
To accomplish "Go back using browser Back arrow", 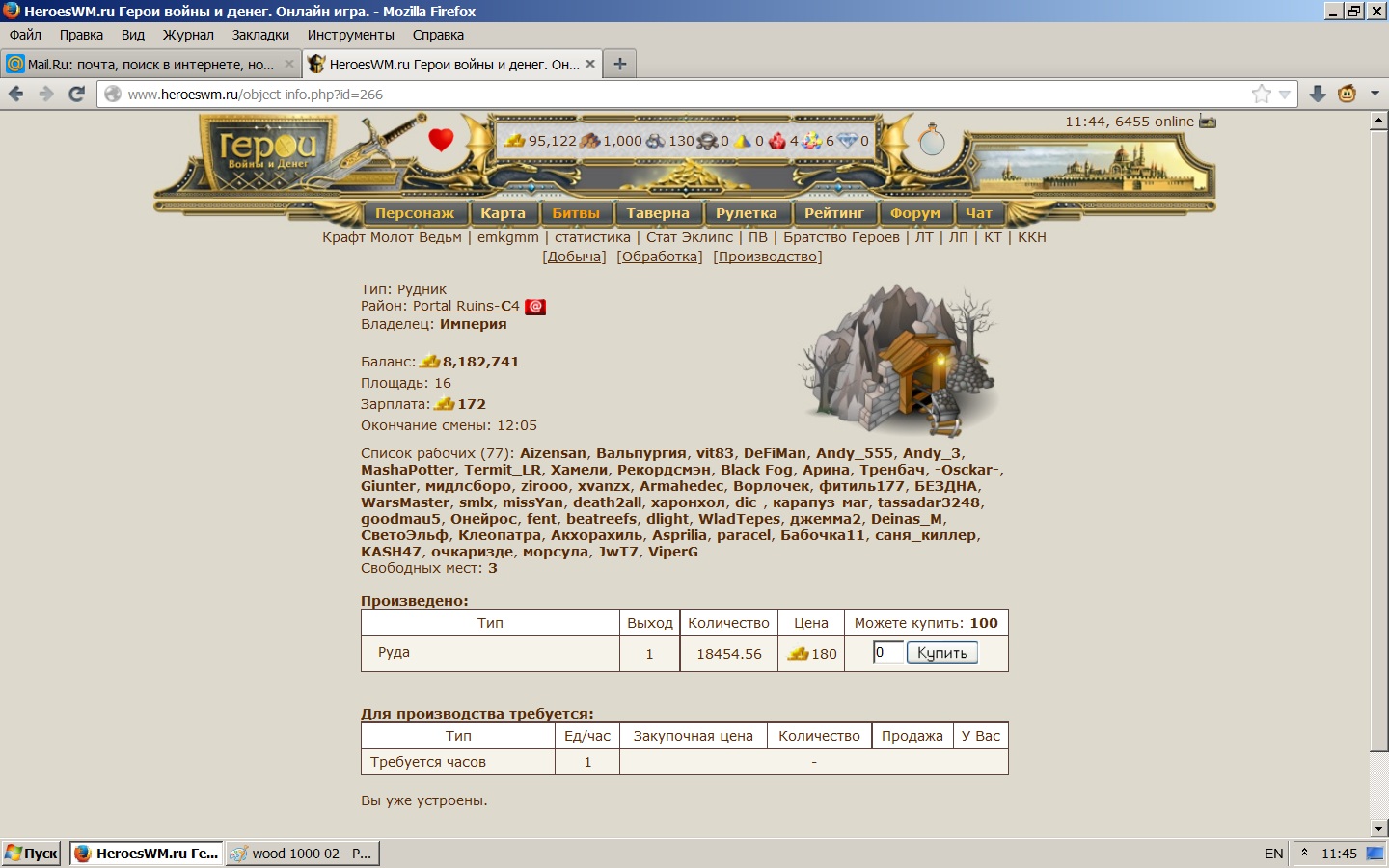I will (x=15, y=94).
